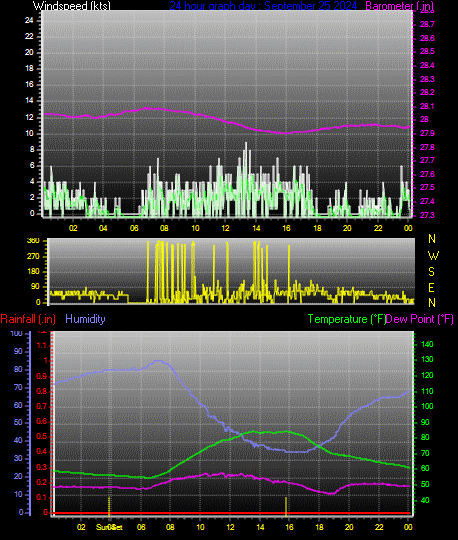Viewport: 458px width, 540px height.
Task: Select the 'Dew Point (°F)' legend label
Action: (419, 319)
